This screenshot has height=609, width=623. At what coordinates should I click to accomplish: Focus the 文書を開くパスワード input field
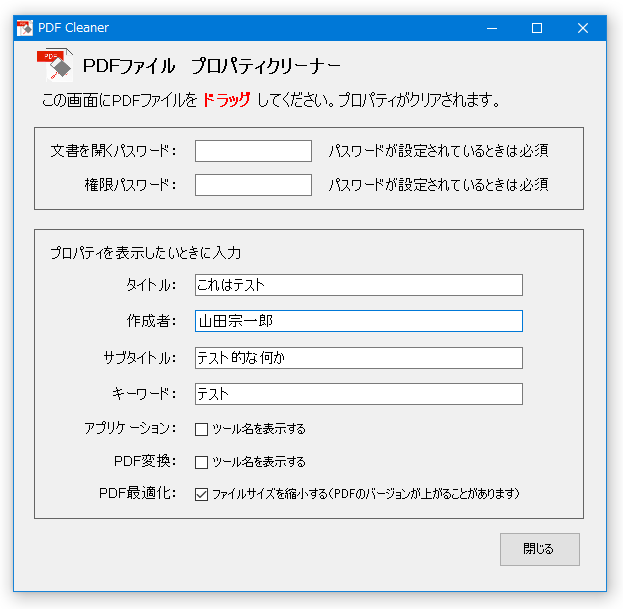coord(253,151)
